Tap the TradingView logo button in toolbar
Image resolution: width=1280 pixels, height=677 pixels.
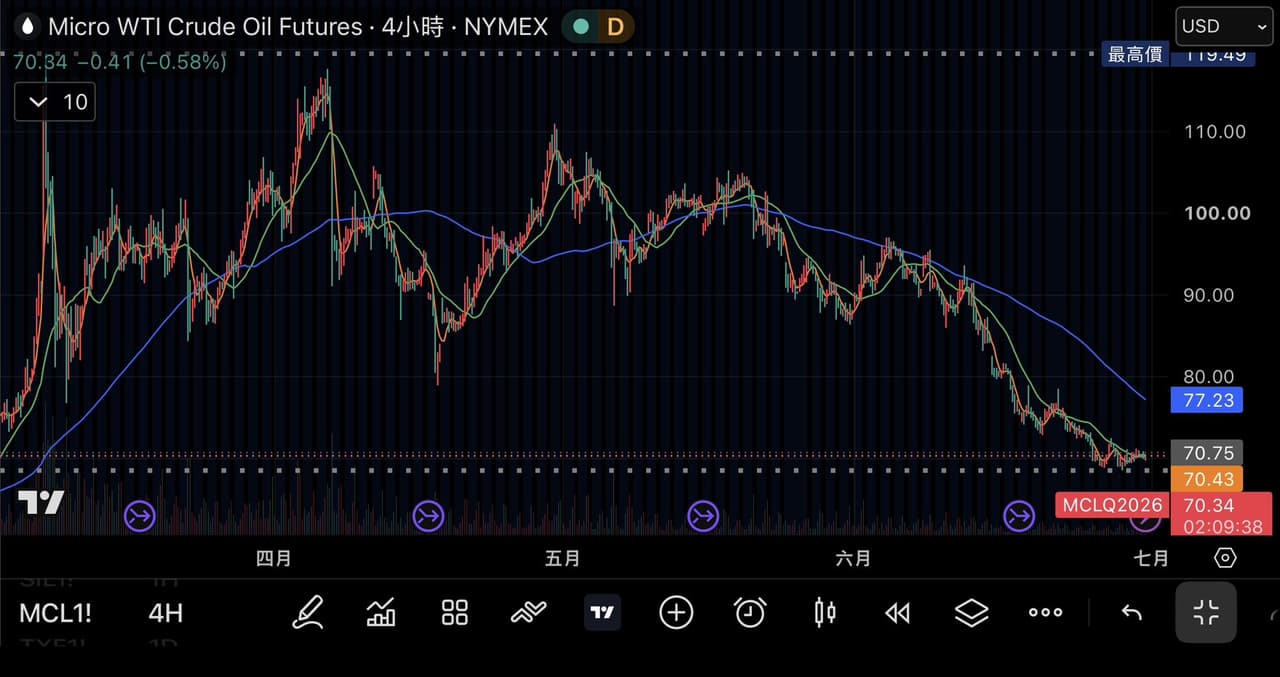coord(602,612)
